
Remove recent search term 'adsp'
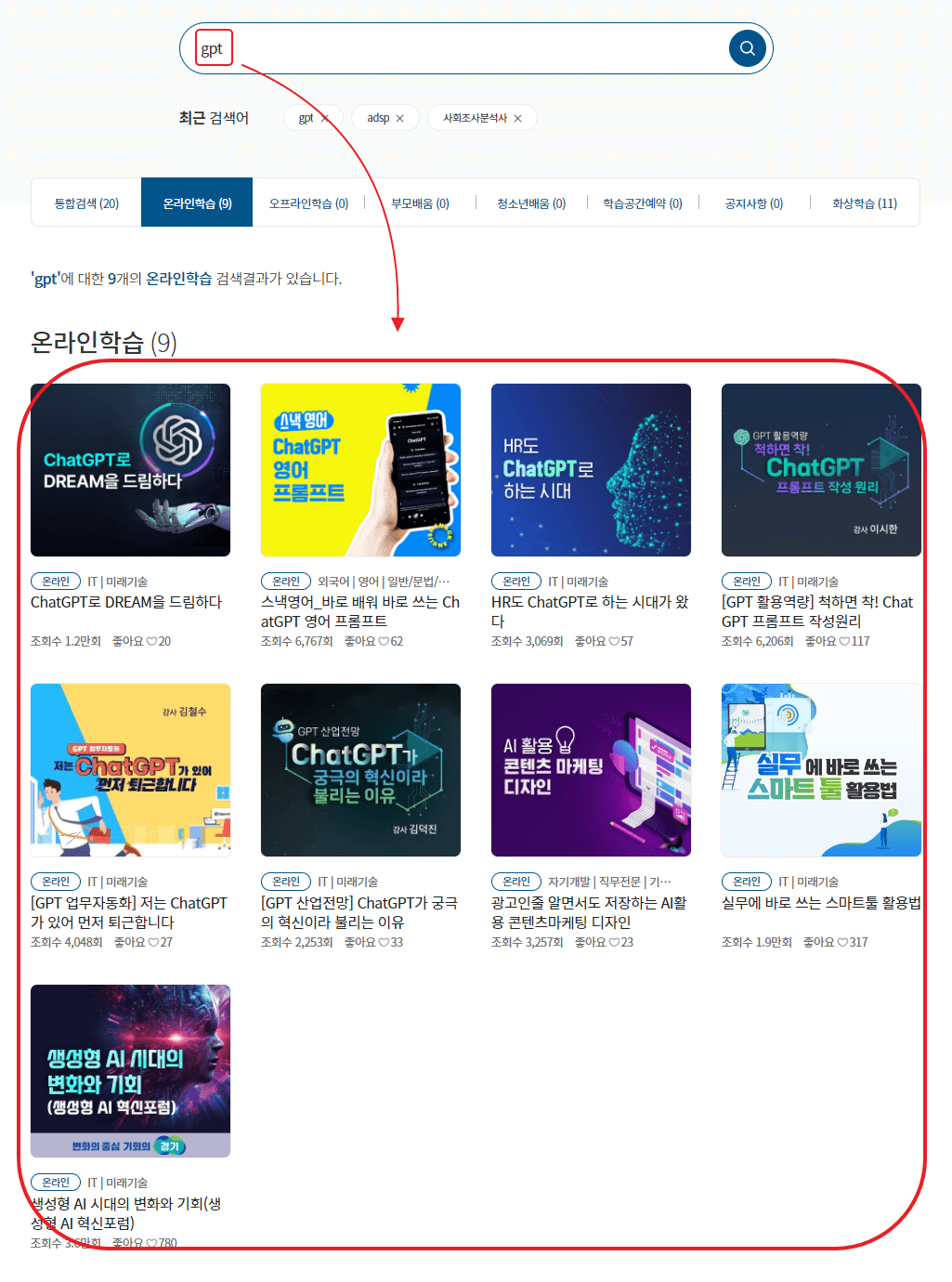(x=399, y=119)
